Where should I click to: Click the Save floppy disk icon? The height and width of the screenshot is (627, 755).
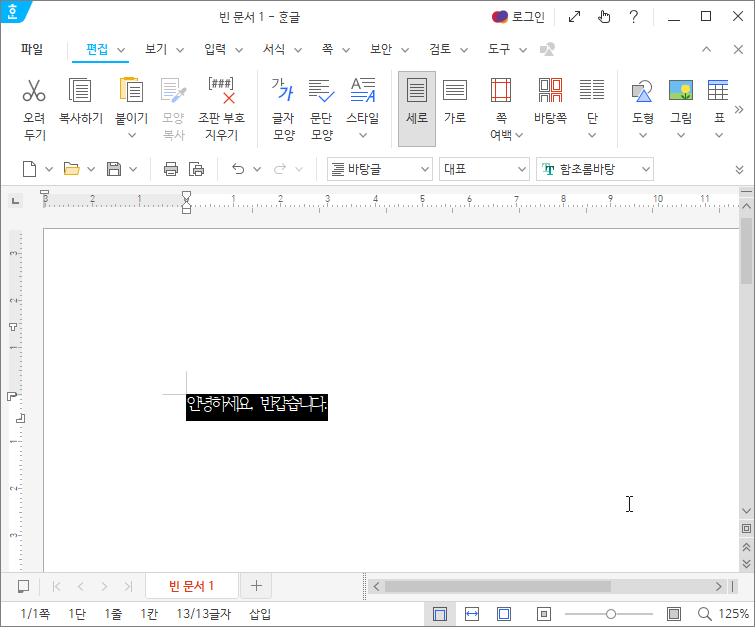click(114, 169)
